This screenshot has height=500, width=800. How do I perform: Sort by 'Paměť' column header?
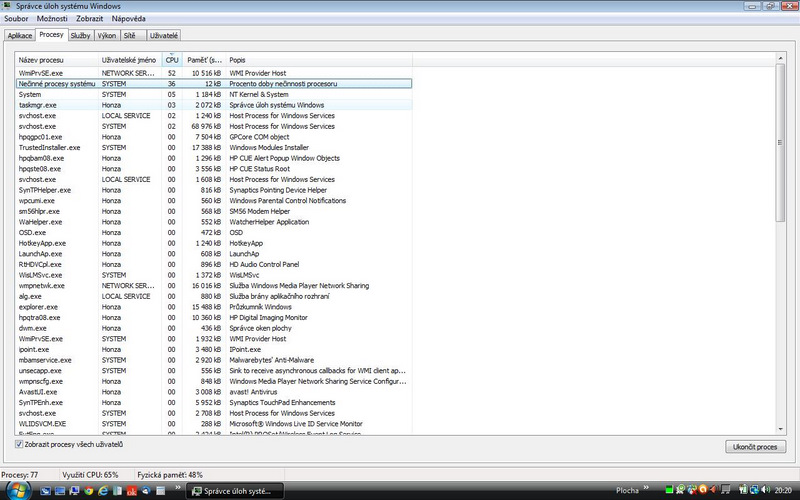204,60
